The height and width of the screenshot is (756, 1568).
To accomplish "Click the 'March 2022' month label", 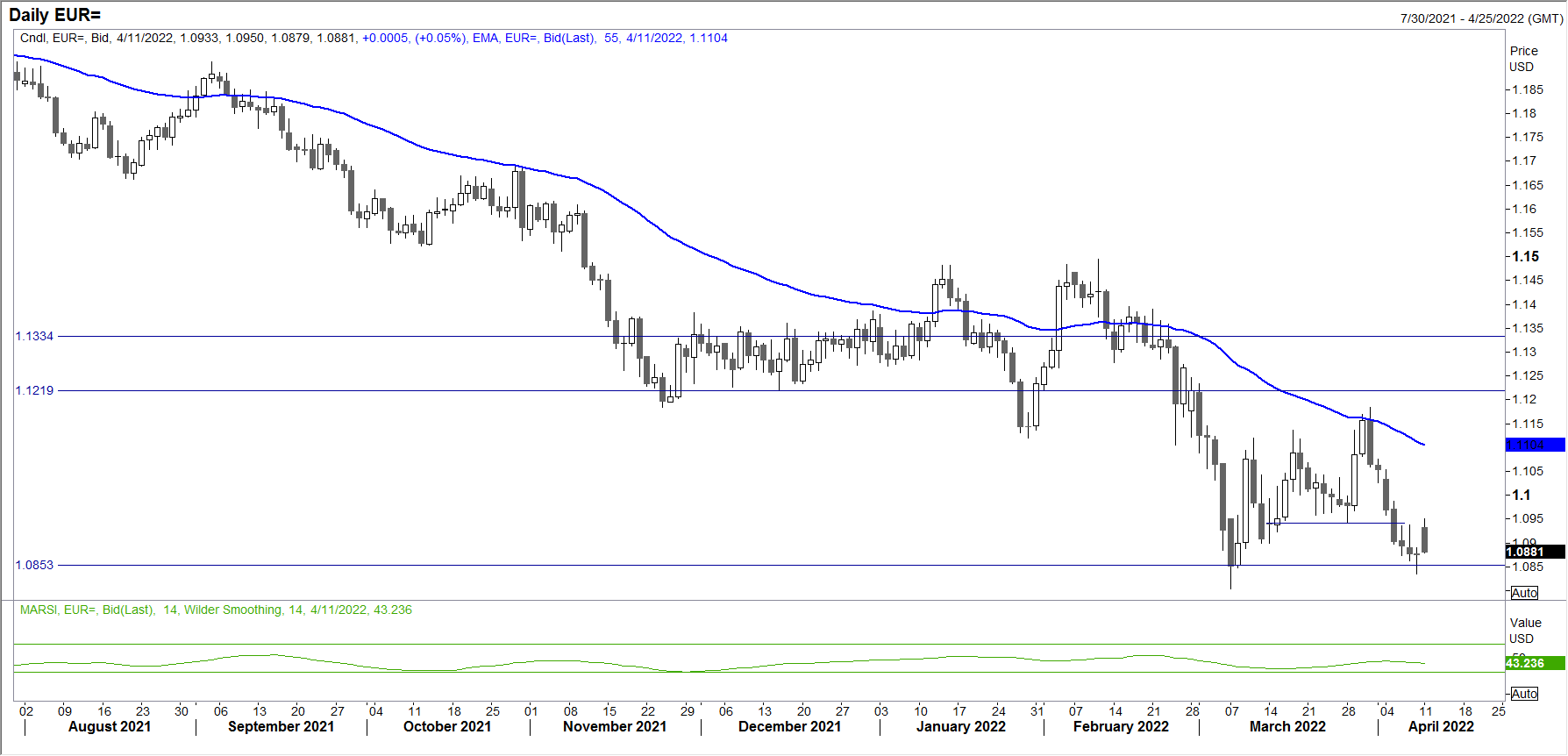I will pyautogui.click(x=1287, y=727).
